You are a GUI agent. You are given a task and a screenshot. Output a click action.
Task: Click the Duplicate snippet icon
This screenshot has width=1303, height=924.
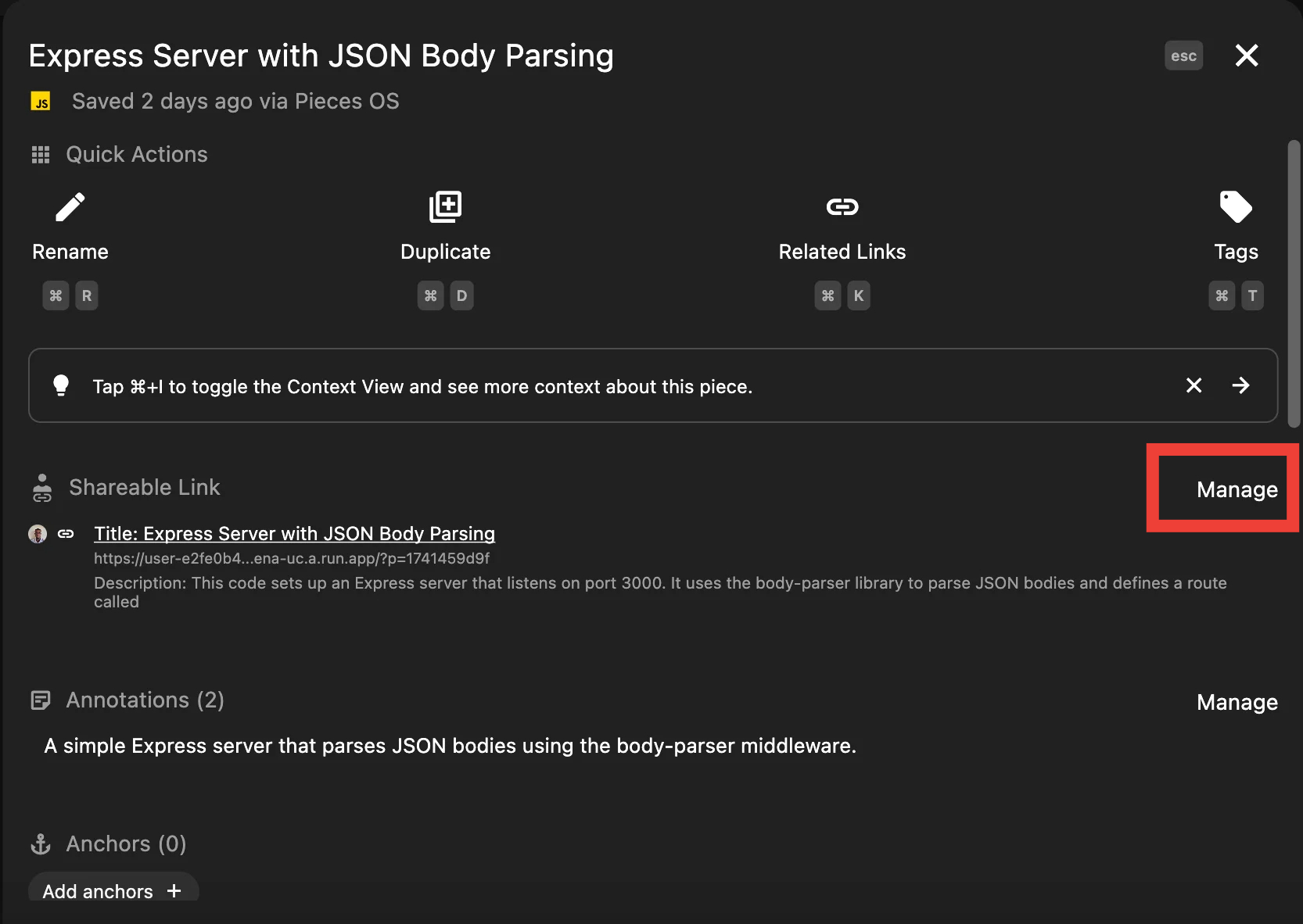pos(446,207)
